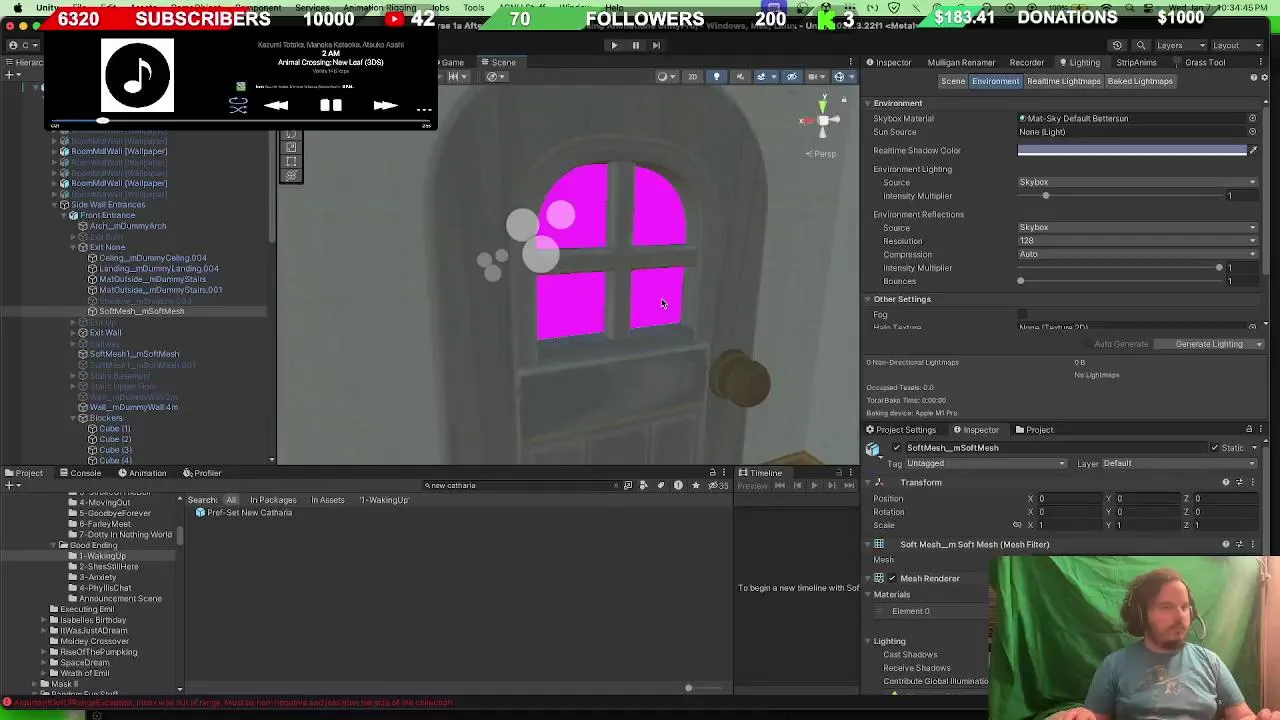Toggle hidden objects visibility eye icon
The width and height of the screenshot is (1280, 720).
click(x=791, y=77)
